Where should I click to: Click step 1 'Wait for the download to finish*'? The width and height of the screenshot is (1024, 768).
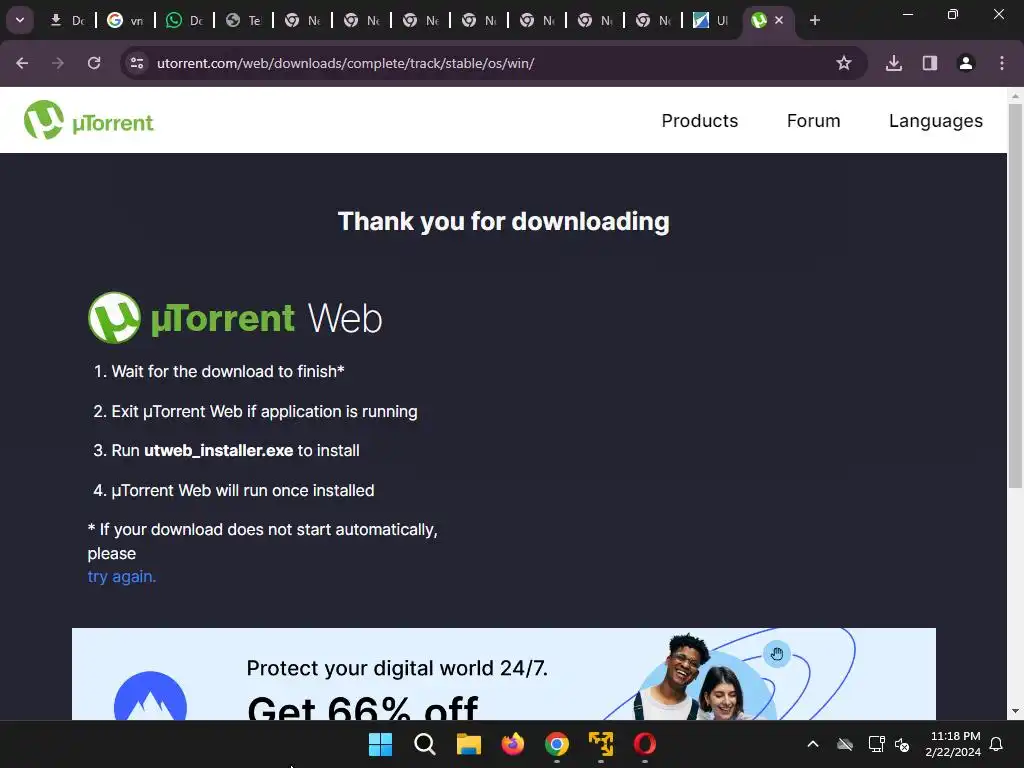(219, 372)
